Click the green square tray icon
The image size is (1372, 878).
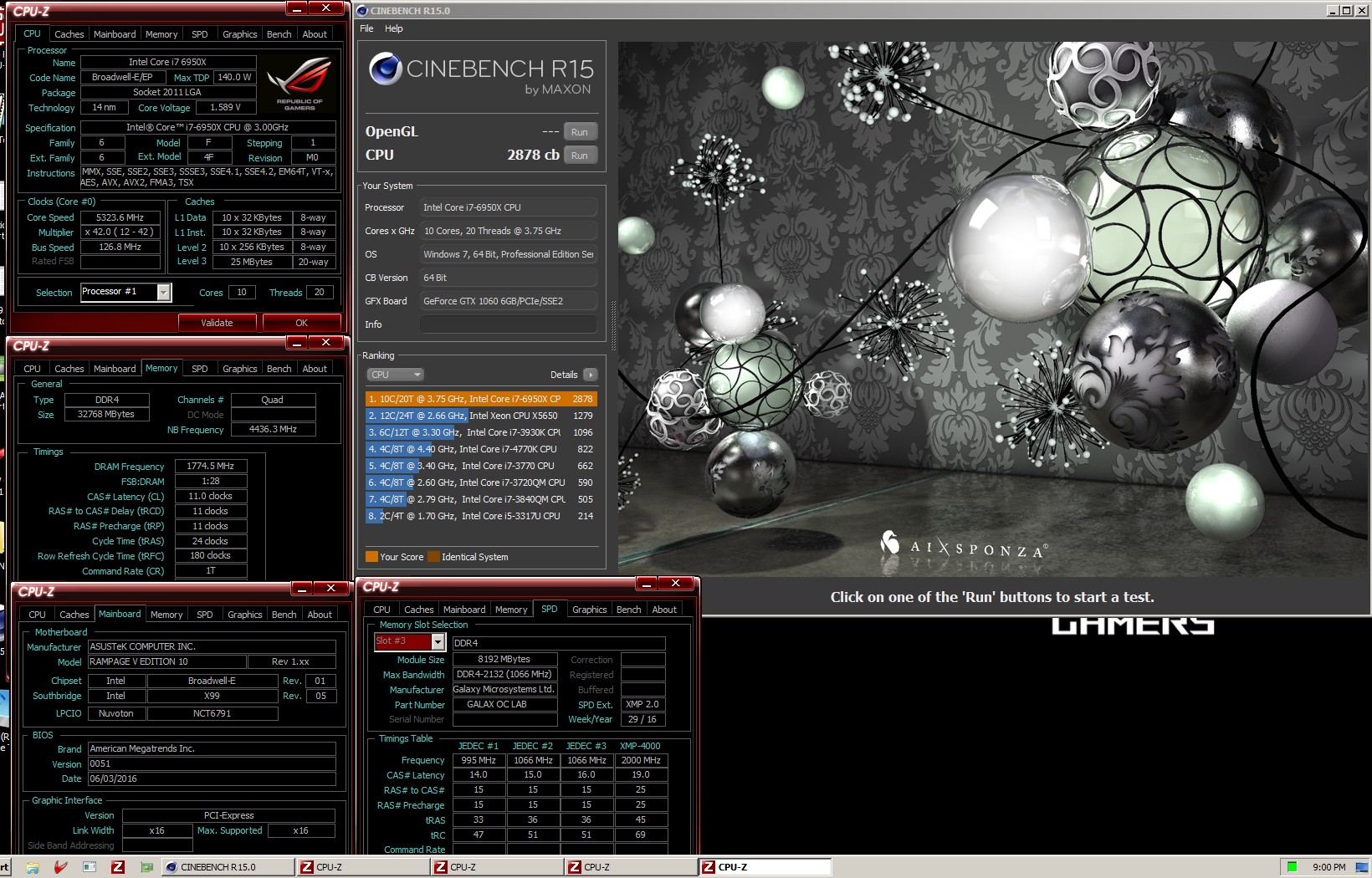1292,867
